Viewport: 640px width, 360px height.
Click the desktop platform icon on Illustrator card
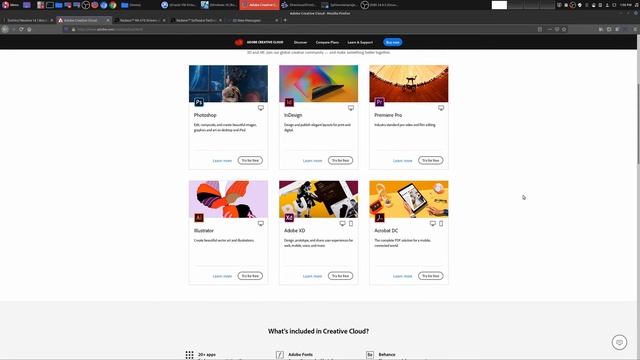(x=260, y=223)
